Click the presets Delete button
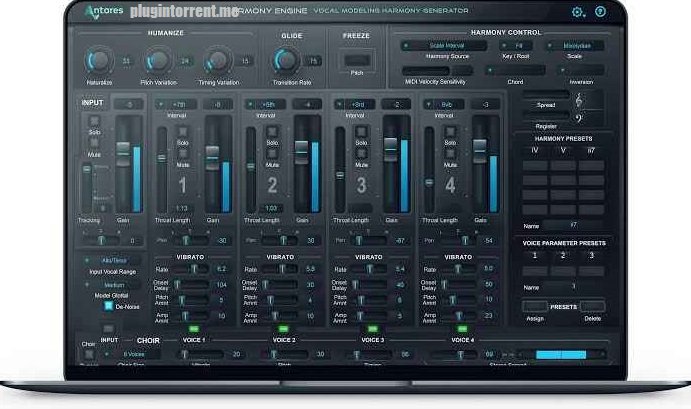Viewport: 691px width, 409px height. [x=592, y=306]
